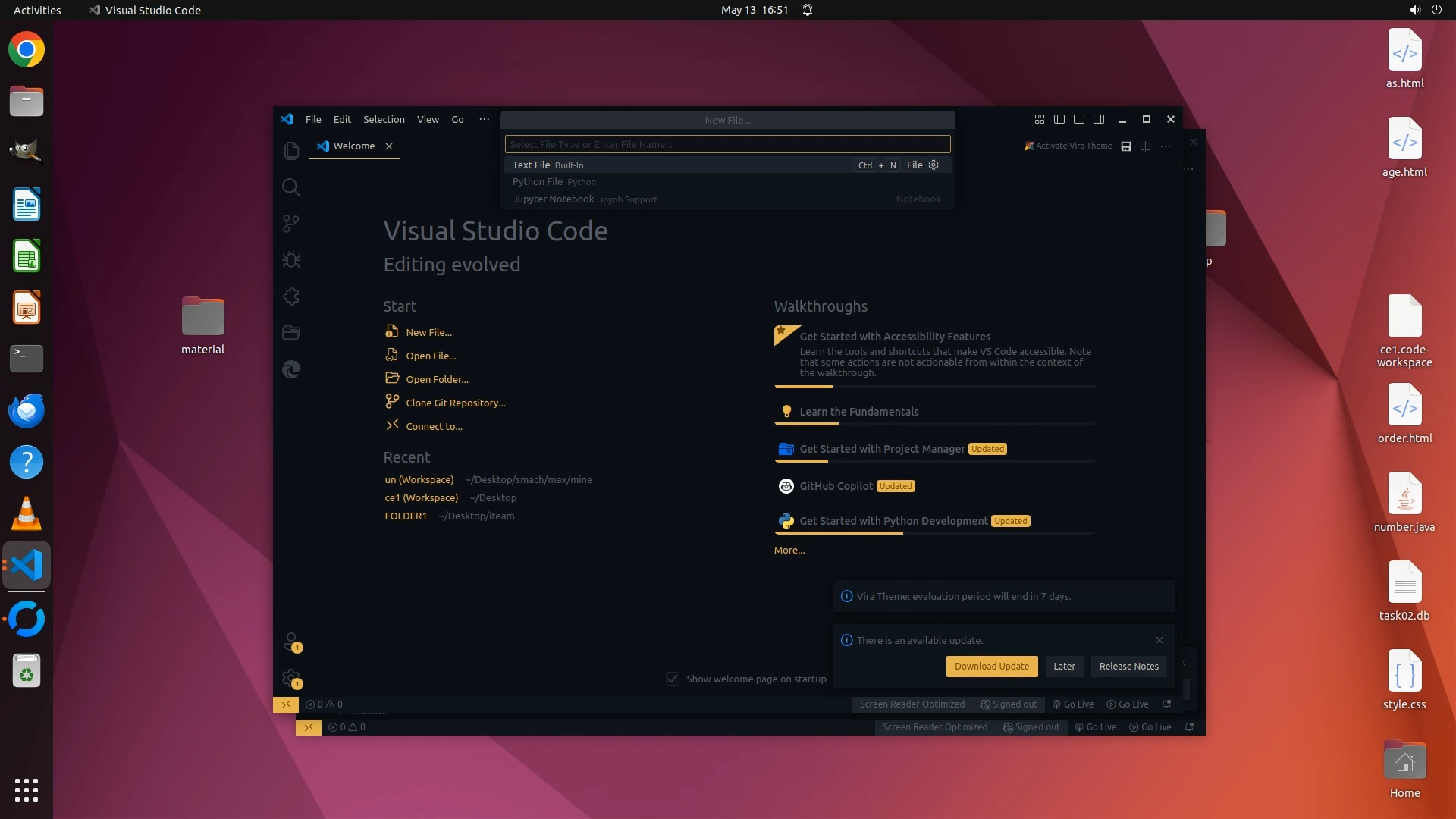Open Source Control view icon
1456x819 pixels.
(291, 224)
